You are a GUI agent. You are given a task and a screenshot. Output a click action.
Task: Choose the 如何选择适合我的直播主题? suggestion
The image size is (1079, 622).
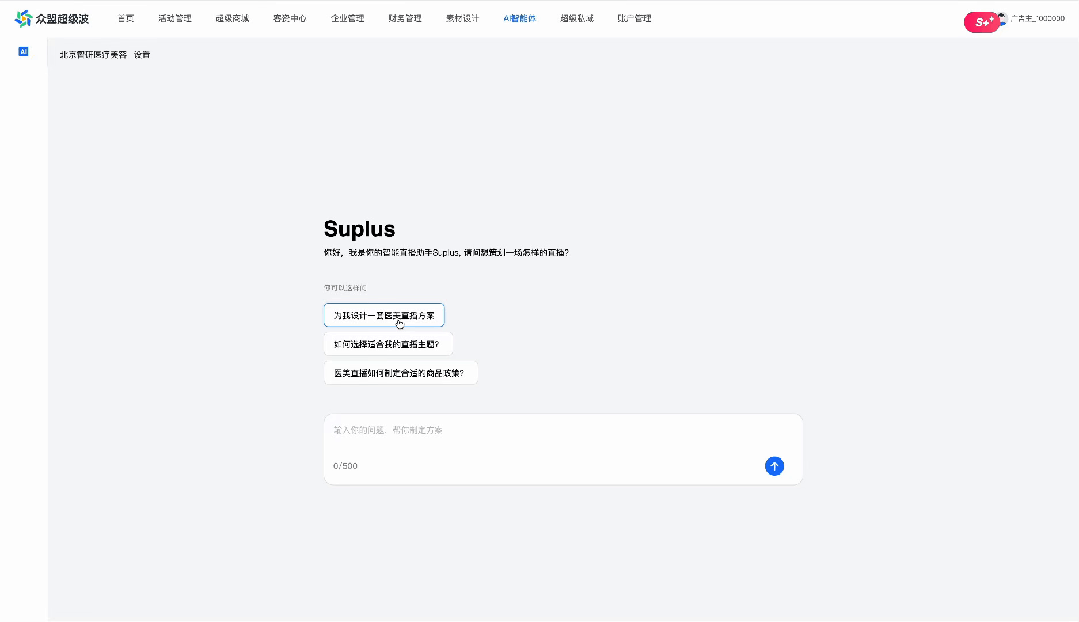[388, 344]
